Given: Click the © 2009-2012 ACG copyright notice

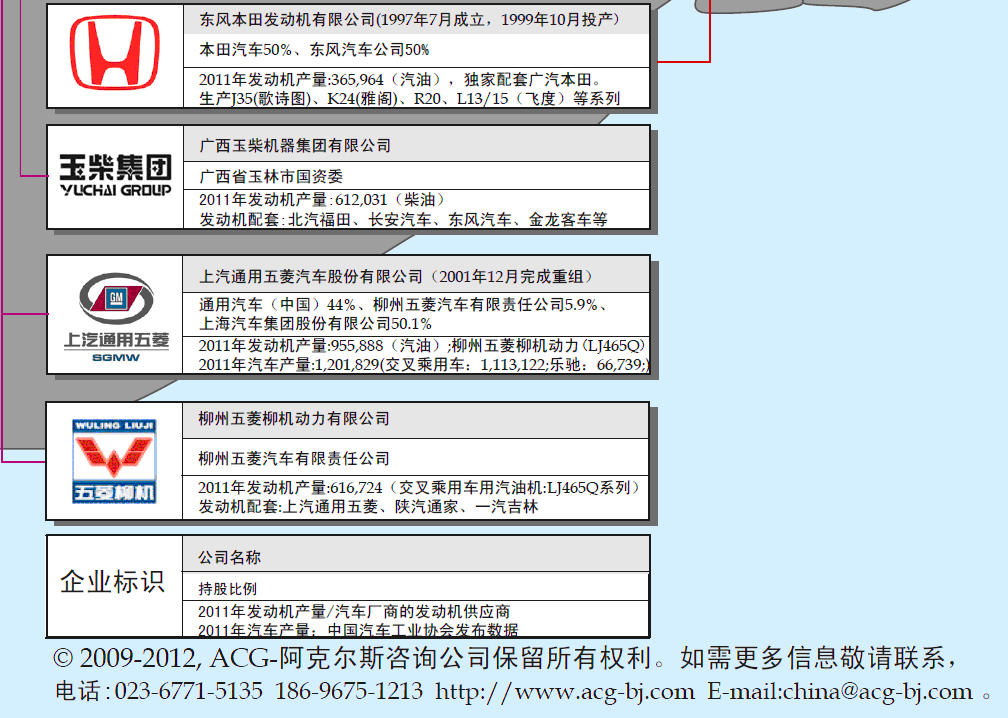Looking at the screenshot, I should point(505,658).
